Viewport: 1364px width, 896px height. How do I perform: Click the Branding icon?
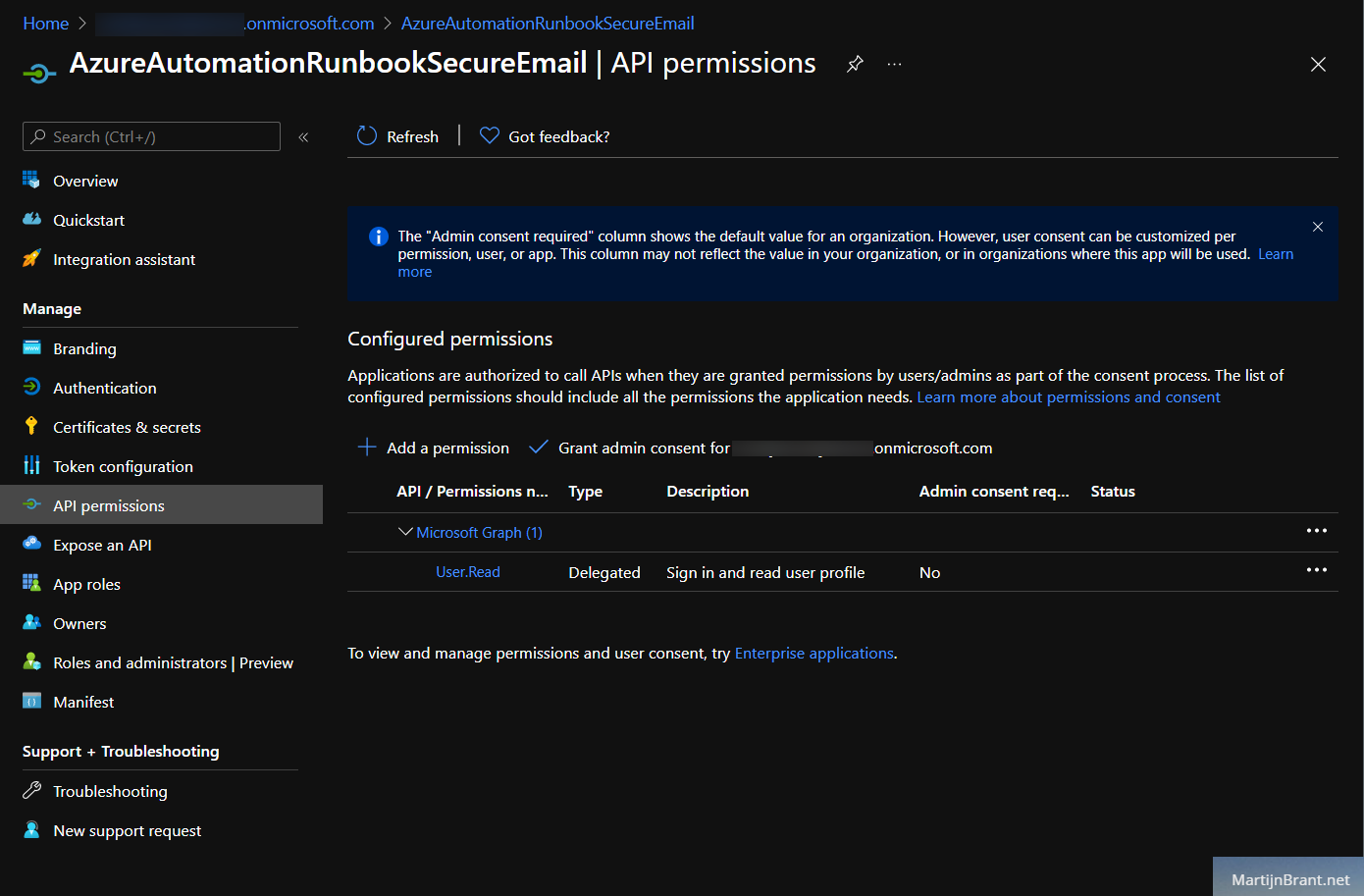31,347
